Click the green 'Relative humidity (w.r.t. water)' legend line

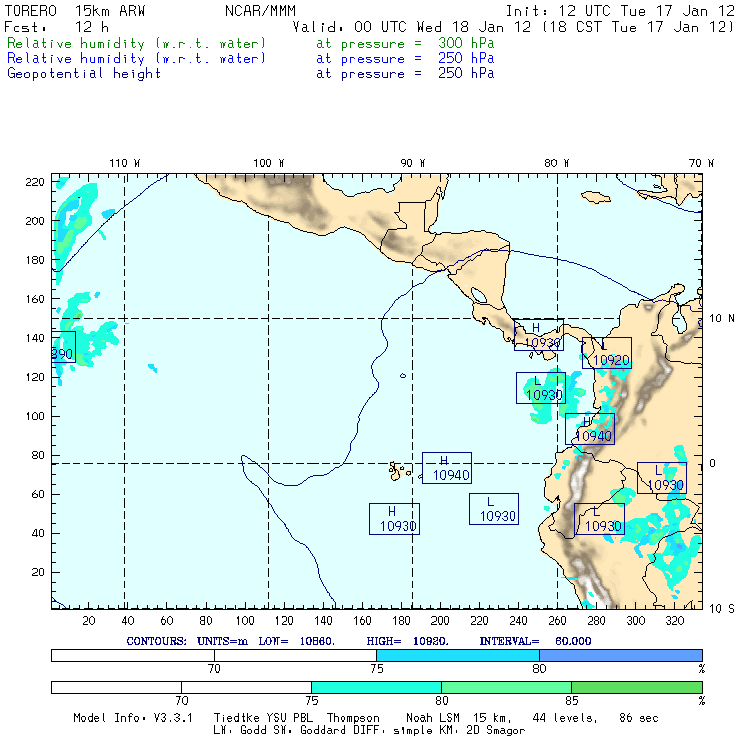point(136,43)
